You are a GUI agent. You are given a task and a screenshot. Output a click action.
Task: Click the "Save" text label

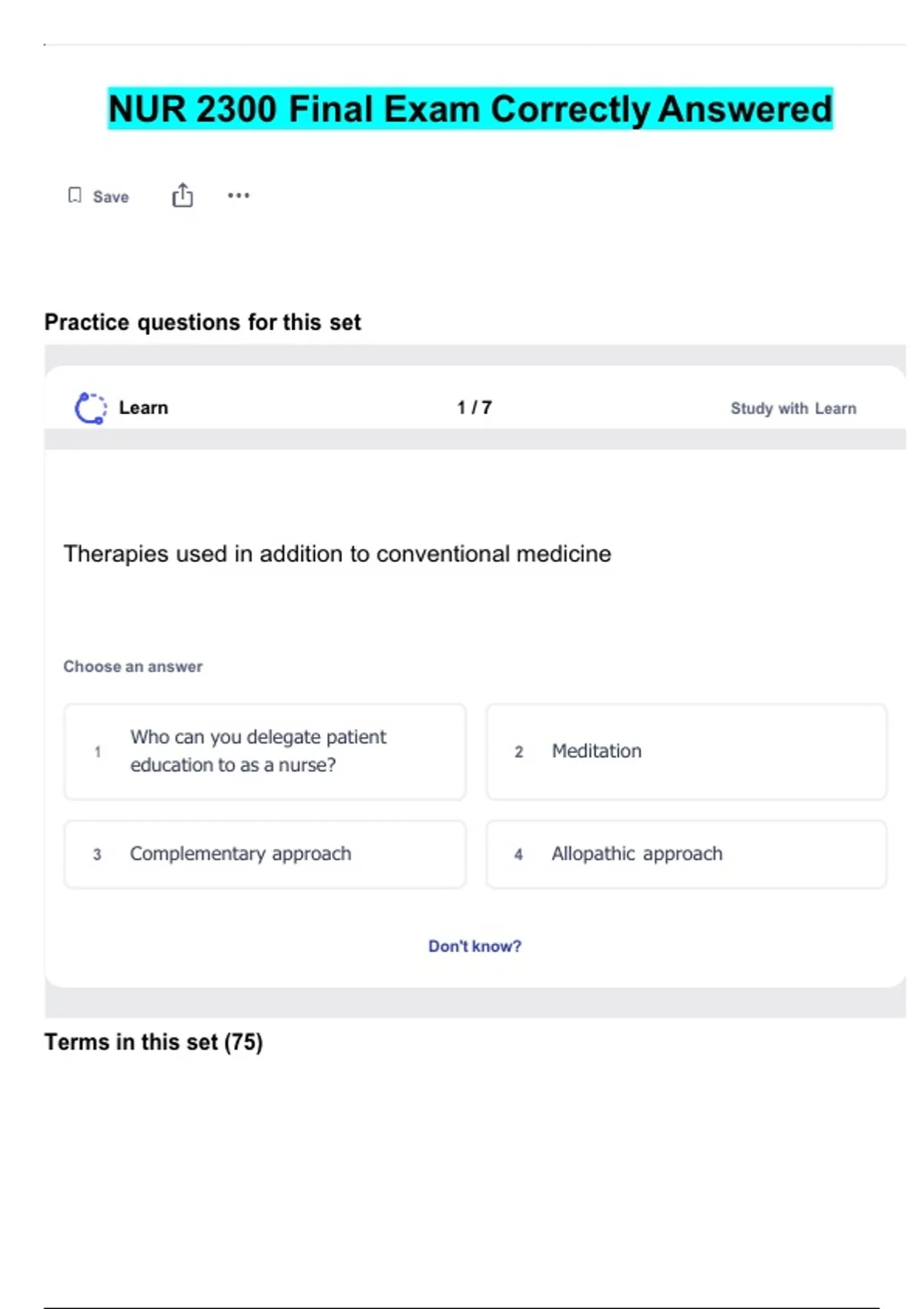tap(111, 197)
